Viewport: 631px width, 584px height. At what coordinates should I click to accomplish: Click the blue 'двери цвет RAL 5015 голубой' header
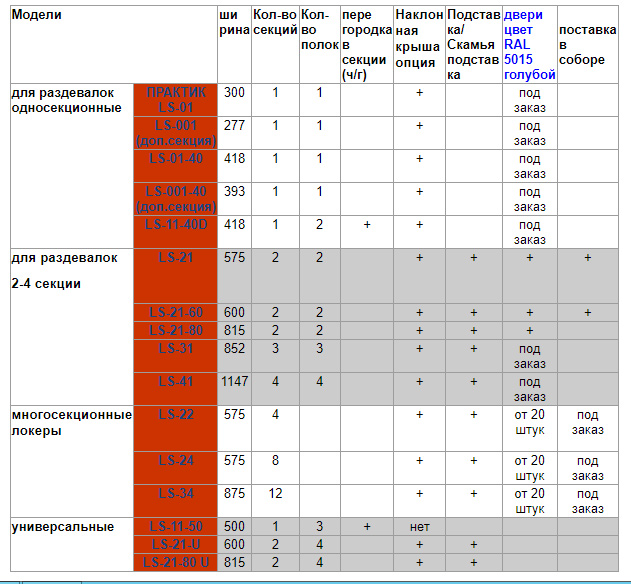click(529, 45)
